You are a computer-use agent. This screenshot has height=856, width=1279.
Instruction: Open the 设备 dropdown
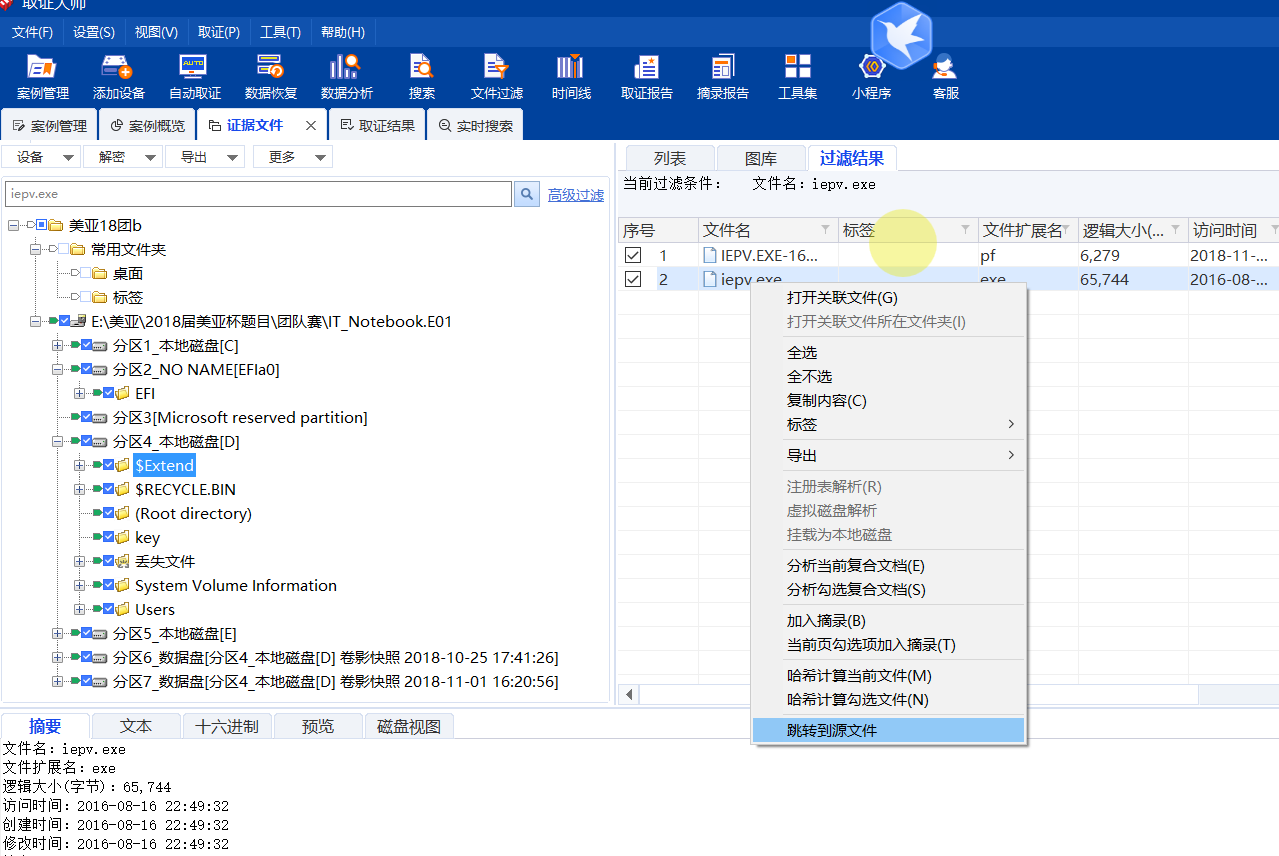point(42,157)
